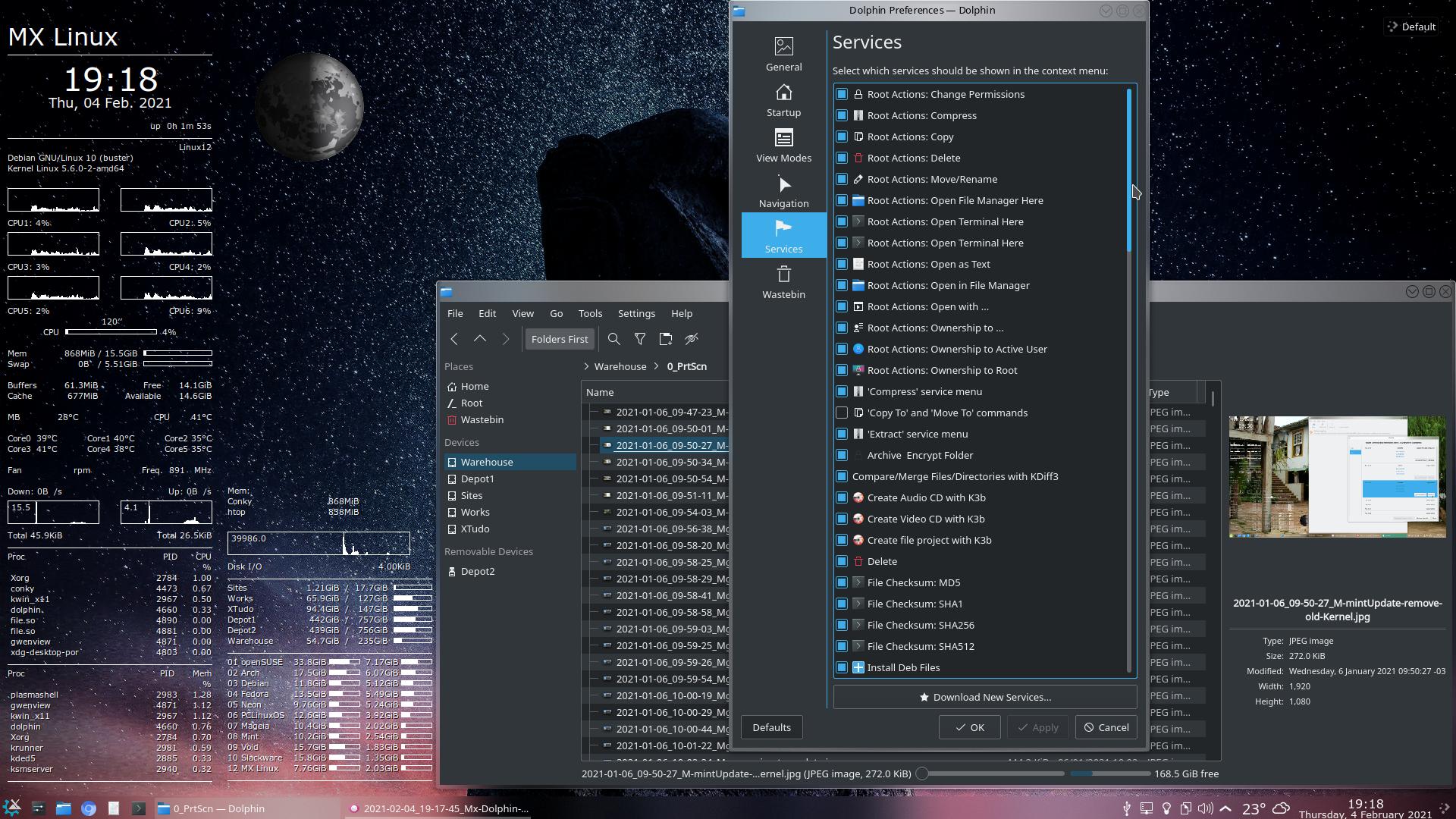Image resolution: width=1456 pixels, height=819 pixels.
Task: Open Dolphin Go menu
Action: [556, 313]
